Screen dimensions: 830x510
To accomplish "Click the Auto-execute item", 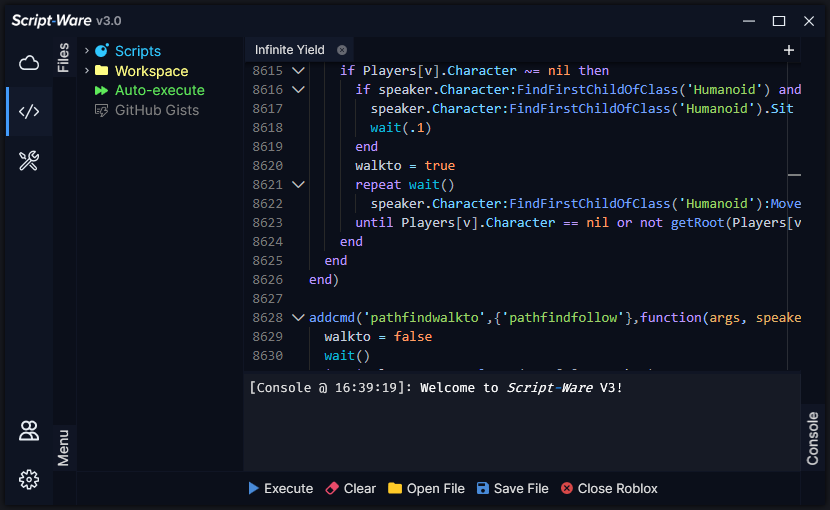I will point(159,90).
